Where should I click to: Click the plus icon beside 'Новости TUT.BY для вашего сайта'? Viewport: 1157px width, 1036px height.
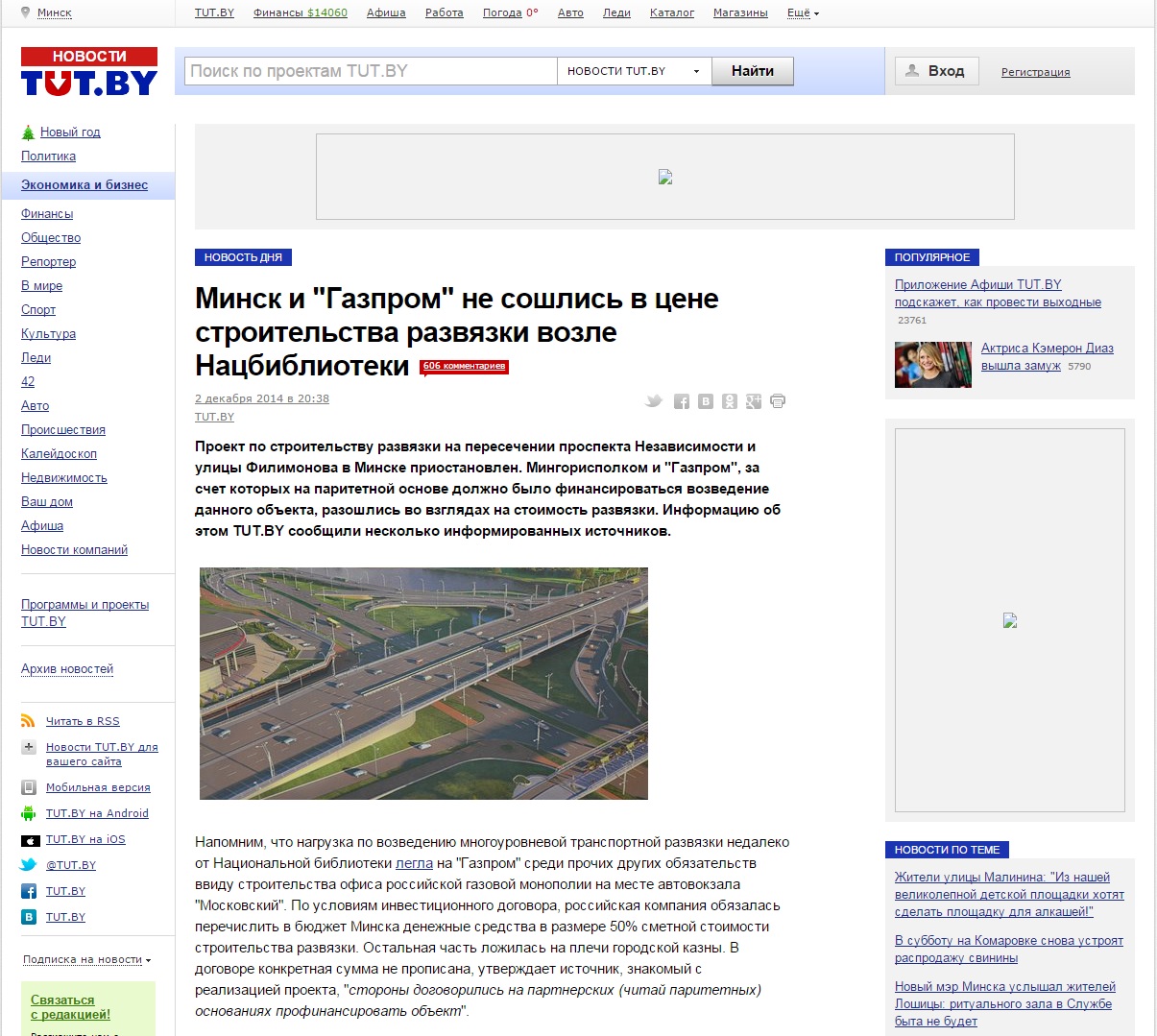(29, 747)
